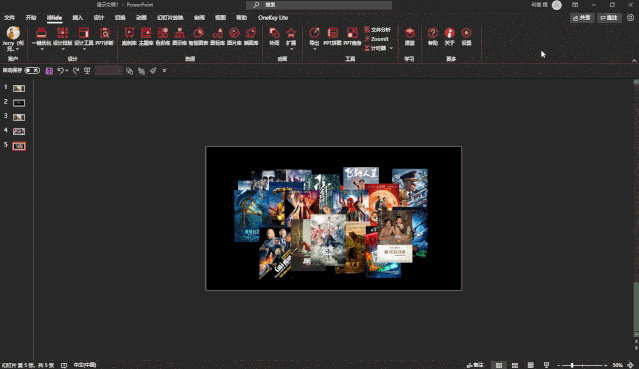Click the smiley feedback icon top right

click(630, 18)
